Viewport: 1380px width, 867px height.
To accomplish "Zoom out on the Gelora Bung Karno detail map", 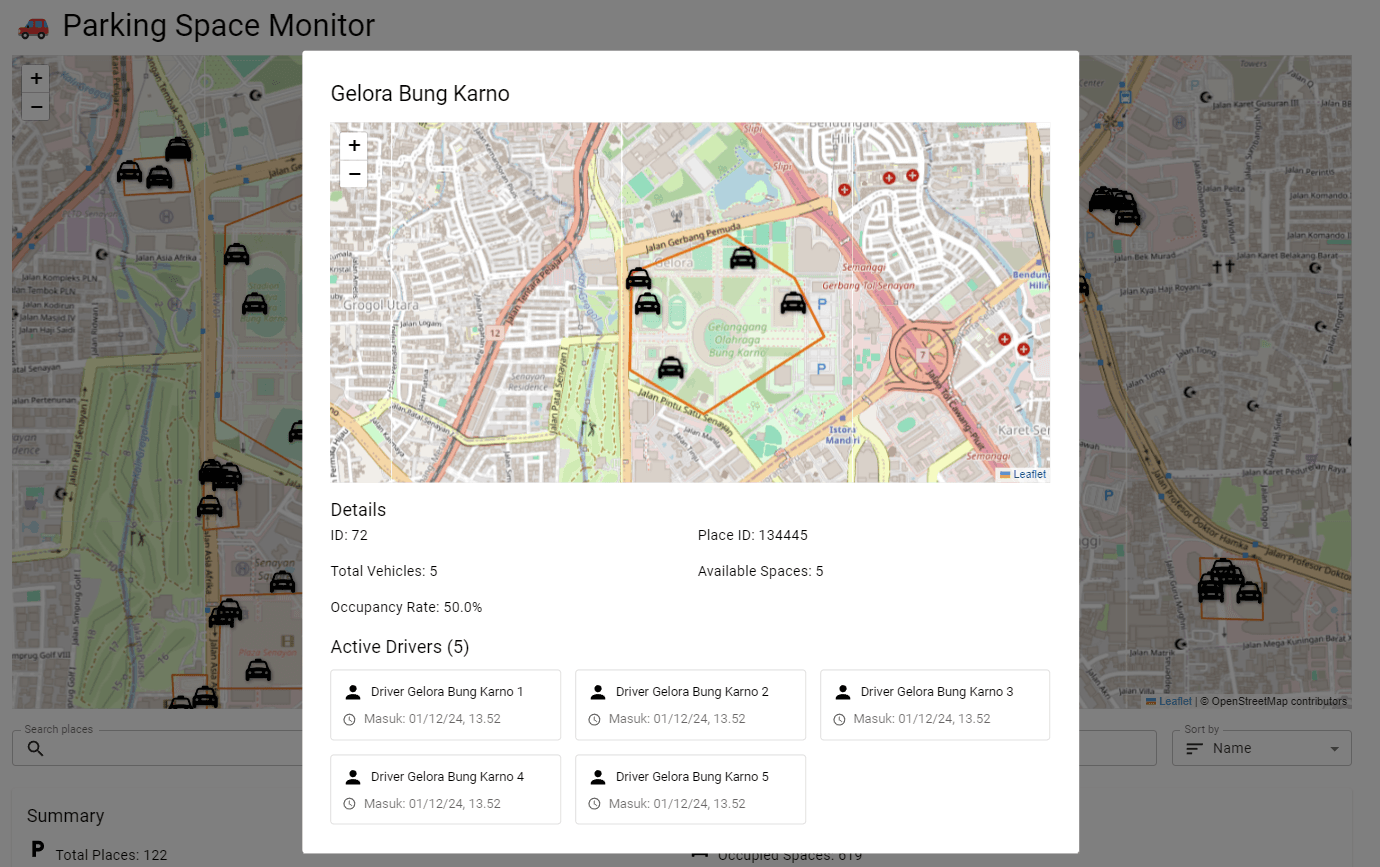I will tap(354, 174).
